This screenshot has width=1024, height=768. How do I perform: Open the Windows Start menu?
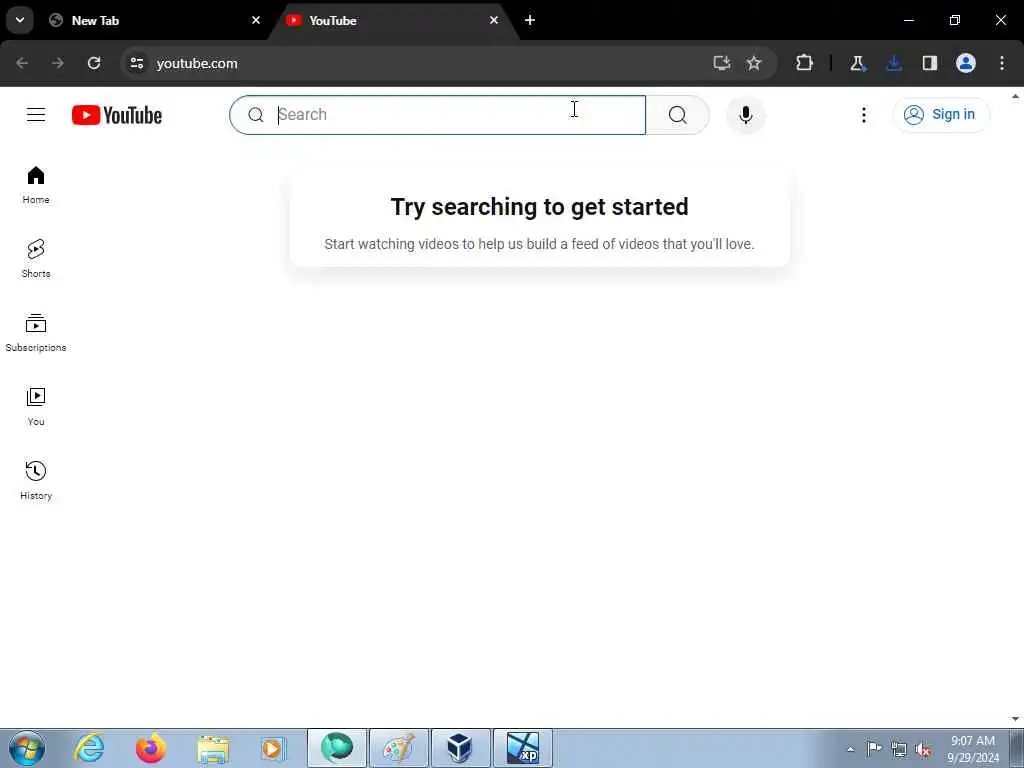[x=27, y=748]
